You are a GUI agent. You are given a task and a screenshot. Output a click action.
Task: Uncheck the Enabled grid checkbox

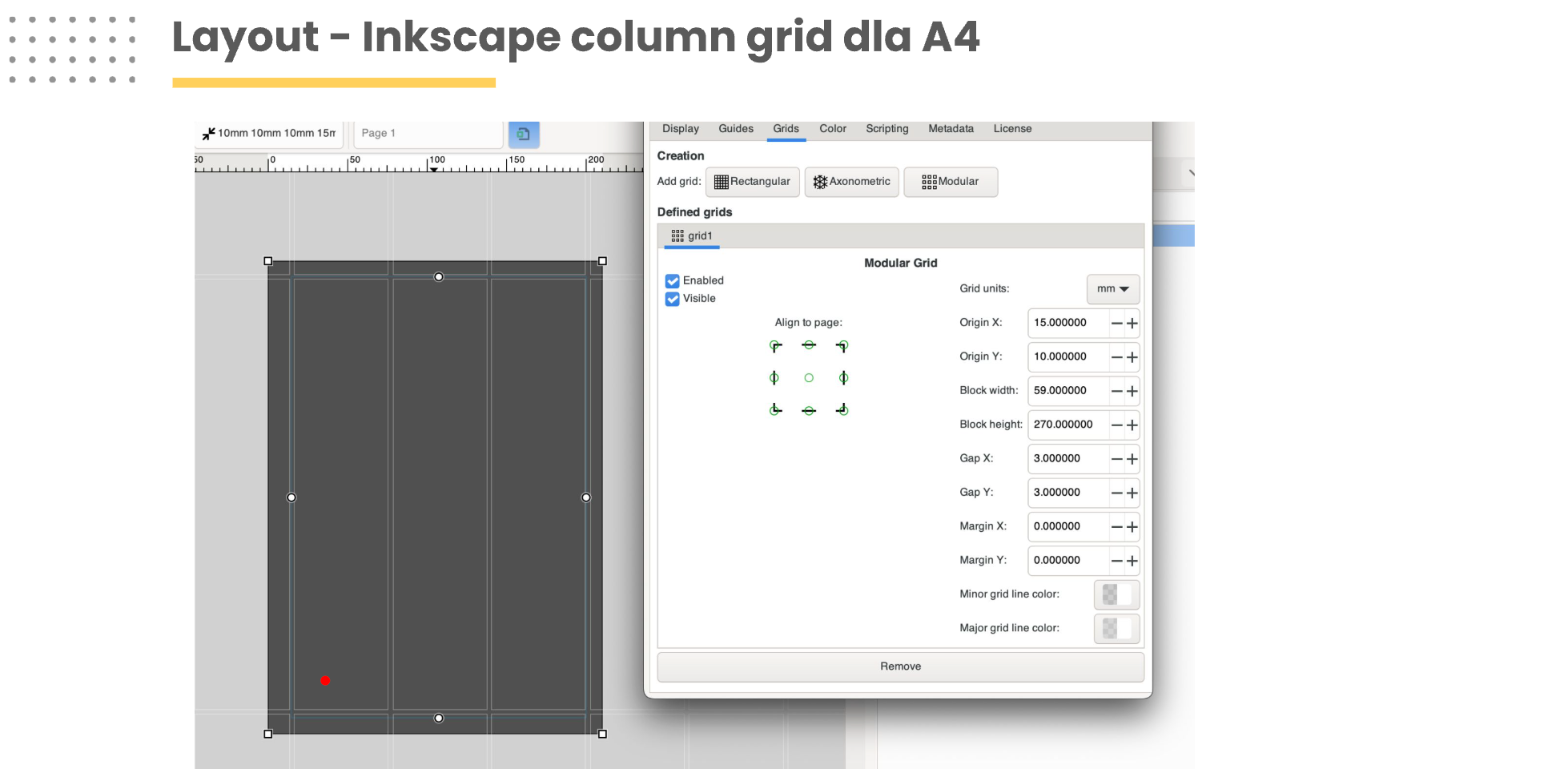pos(673,281)
